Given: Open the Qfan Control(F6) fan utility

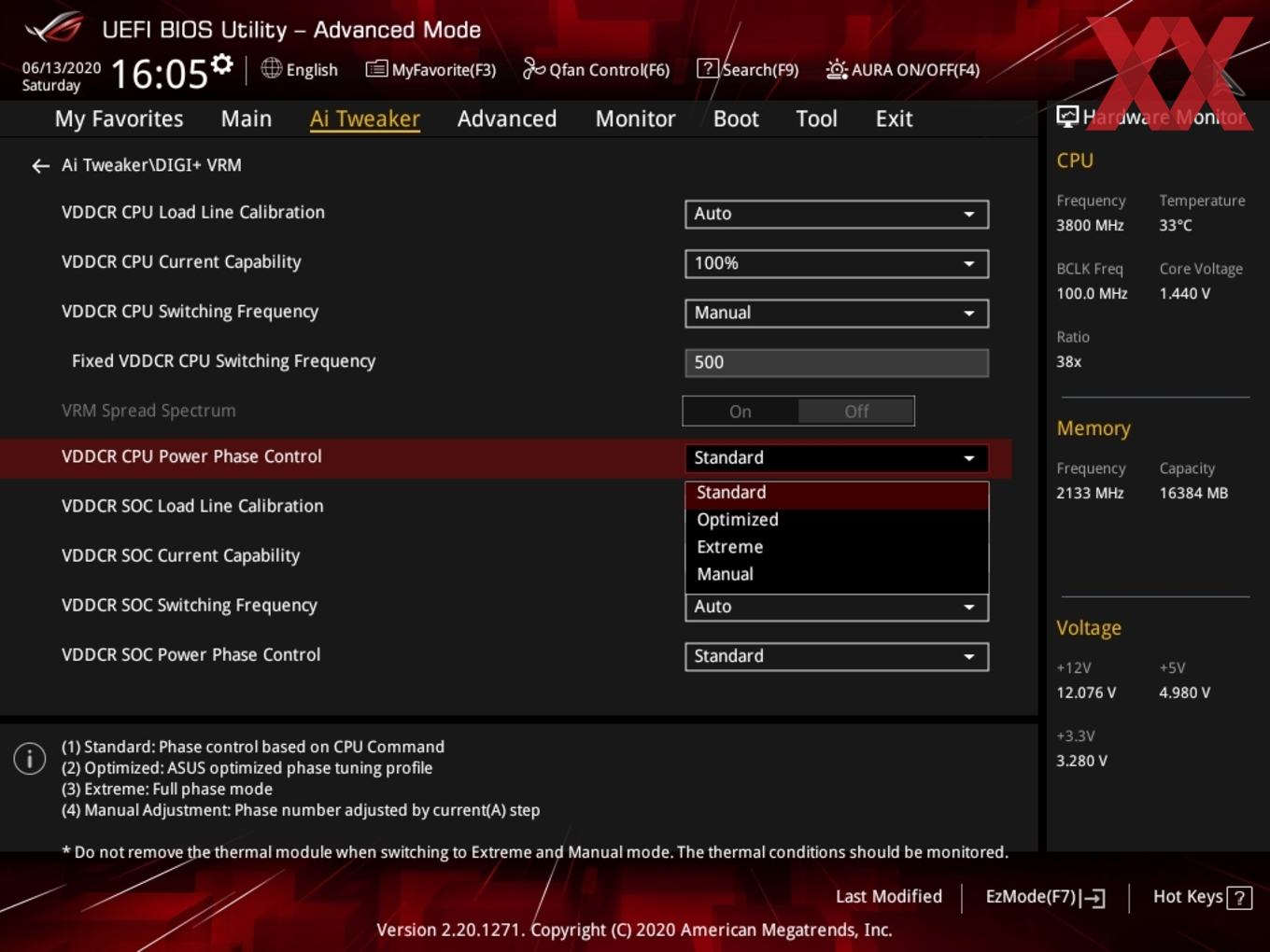Looking at the screenshot, I should 596,70.
